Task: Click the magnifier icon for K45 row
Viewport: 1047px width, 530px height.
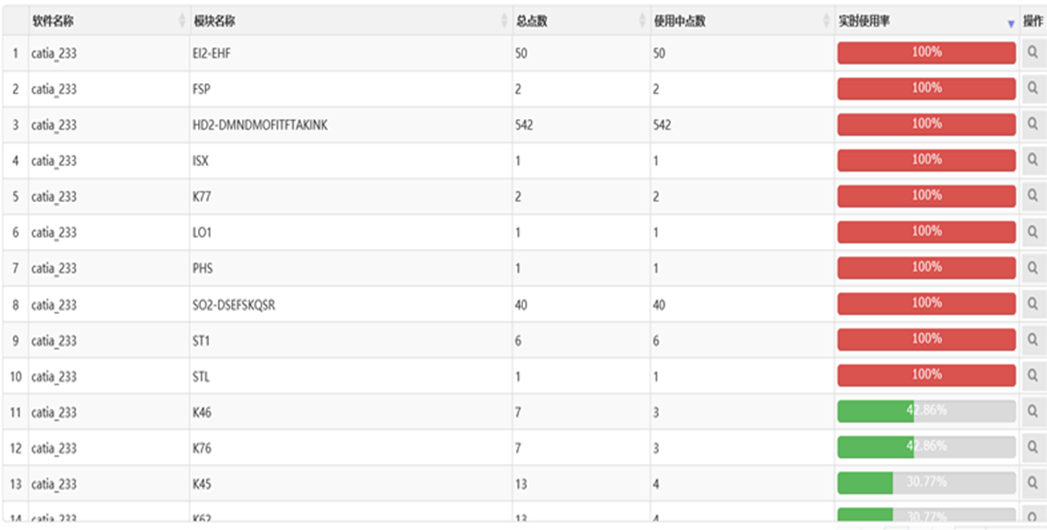Action: tap(1033, 484)
